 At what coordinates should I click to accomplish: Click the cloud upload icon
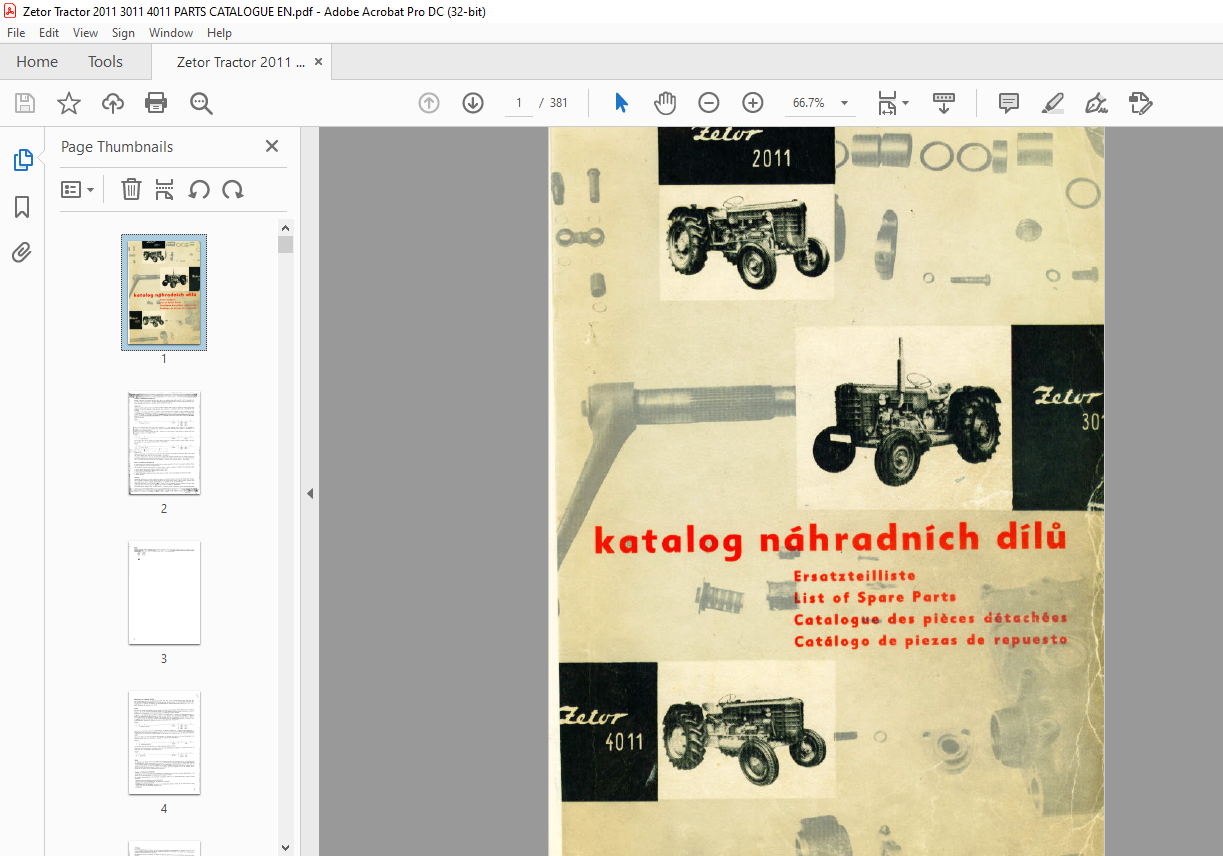pyautogui.click(x=113, y=103)
